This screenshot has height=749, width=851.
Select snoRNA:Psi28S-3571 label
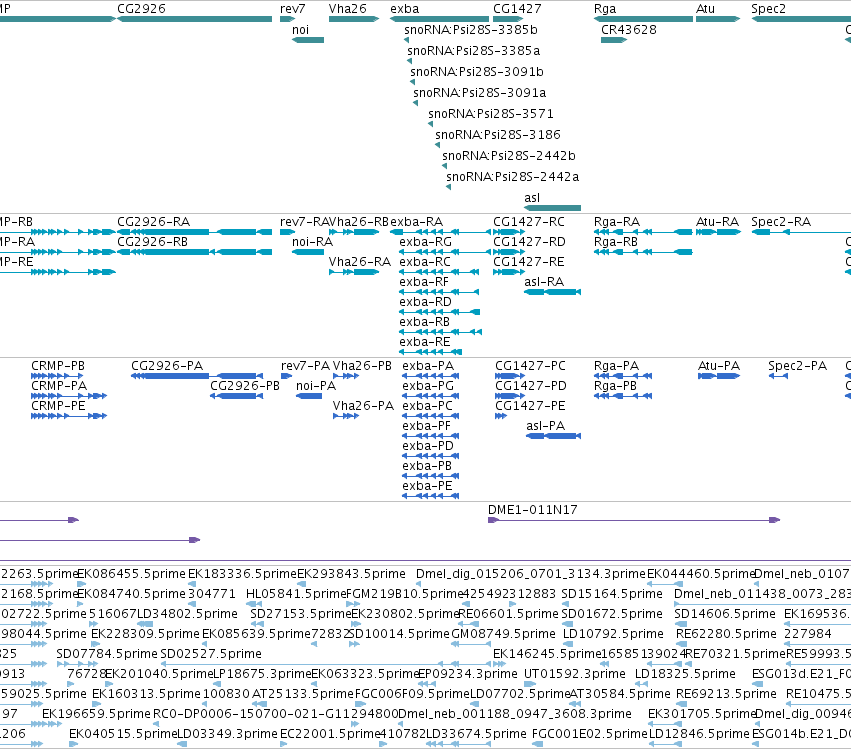[491, 114]
